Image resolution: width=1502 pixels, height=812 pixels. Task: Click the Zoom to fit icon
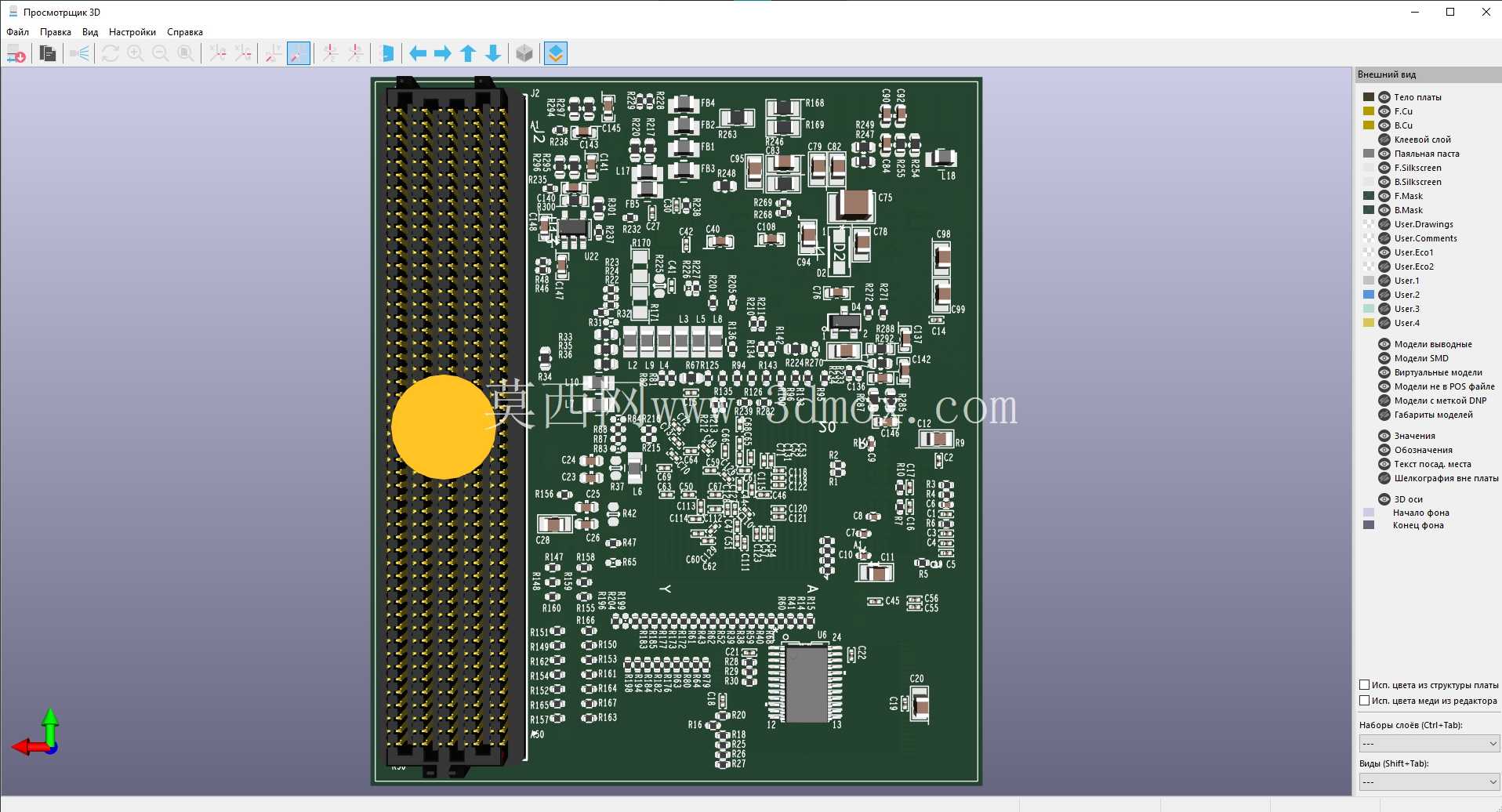pyautogui.click(x=186, y=53)
